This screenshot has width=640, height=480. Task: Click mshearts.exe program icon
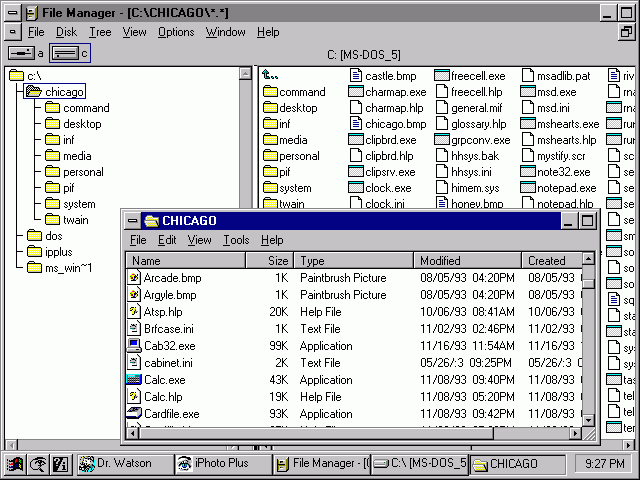pos(528,123)
